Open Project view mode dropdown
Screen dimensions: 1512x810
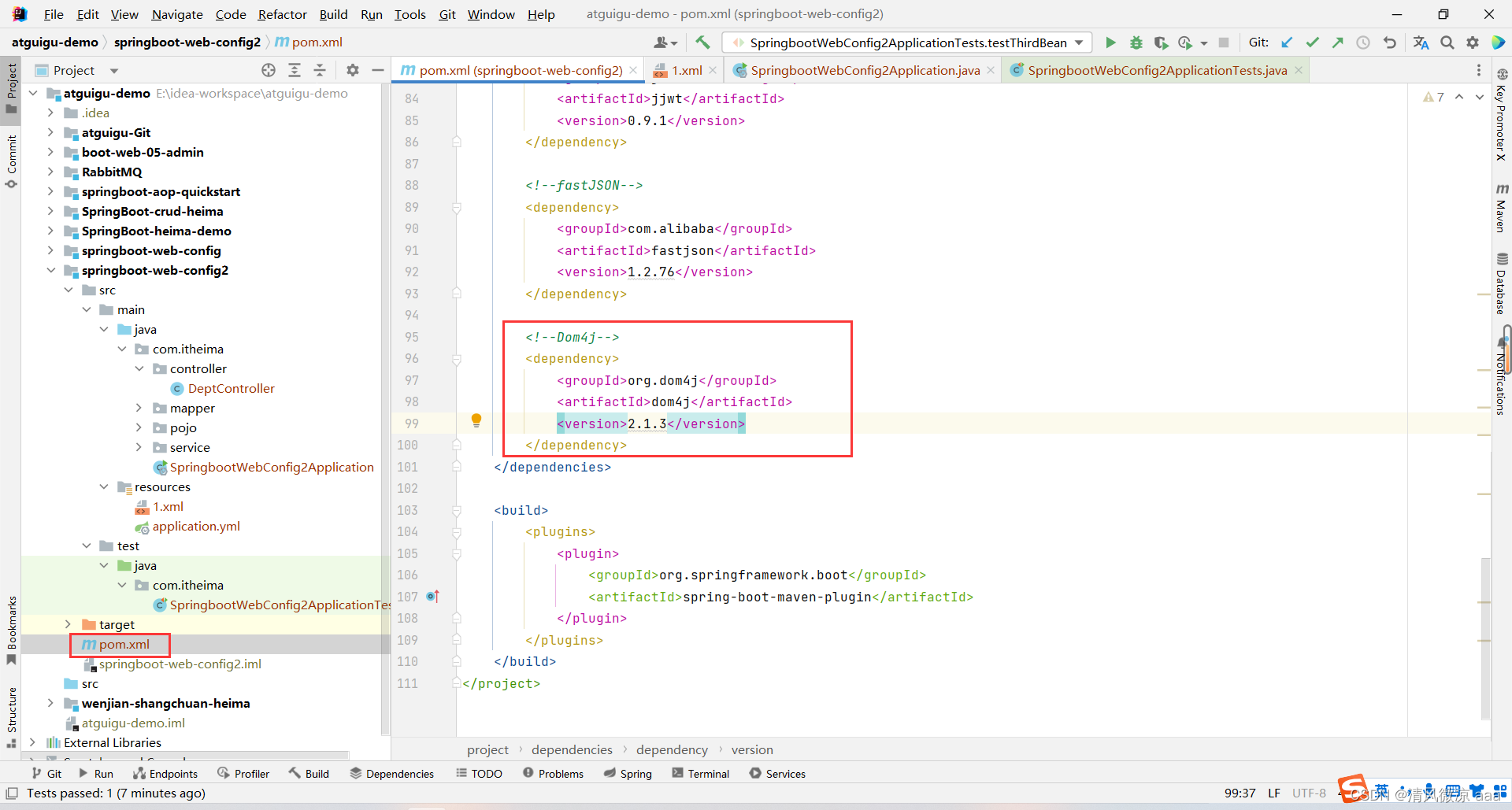pyautogui.click(x=114, y=71)
